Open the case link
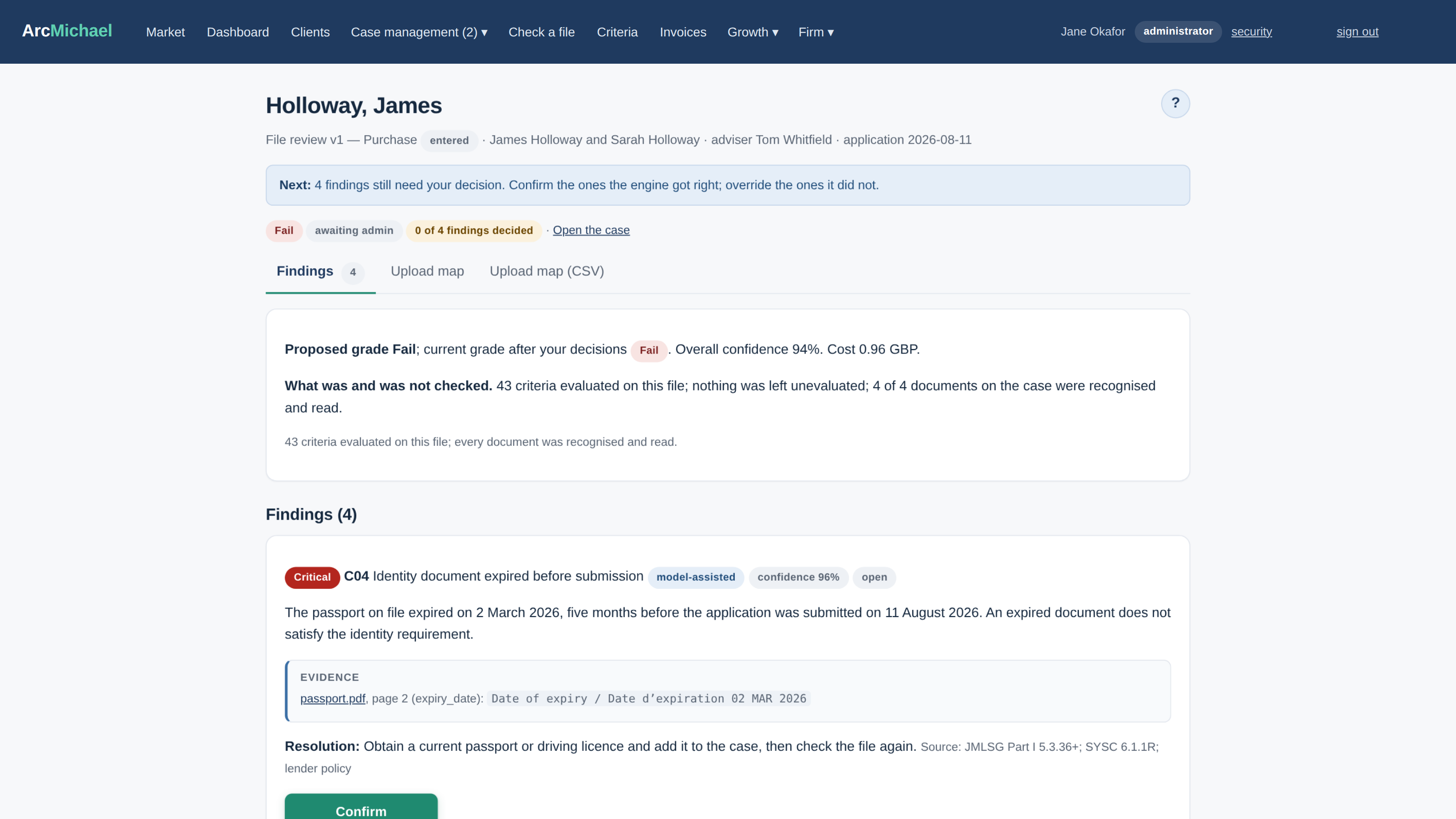The image size is (1456, 819). (x=591, y=230)
